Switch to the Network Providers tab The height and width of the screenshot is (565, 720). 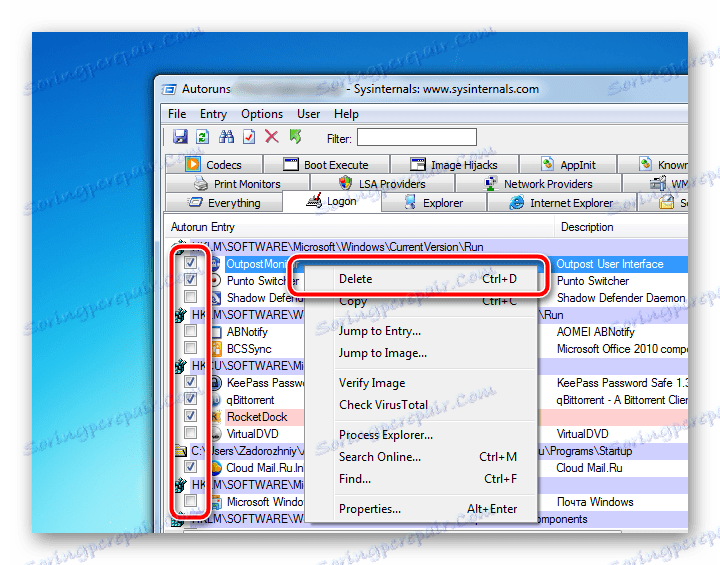coord(538,184)
